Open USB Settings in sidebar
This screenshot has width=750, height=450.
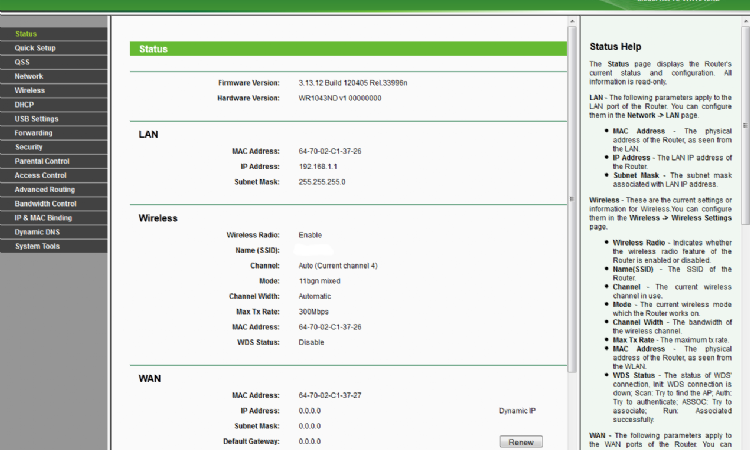pyautogui.click(x=36, y=118)
